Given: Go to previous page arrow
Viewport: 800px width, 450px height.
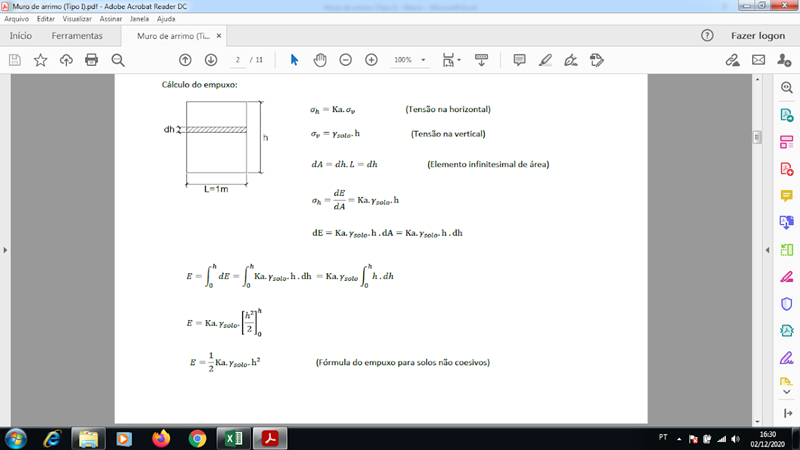Looking at the screenshot, I should click(185, 60).
